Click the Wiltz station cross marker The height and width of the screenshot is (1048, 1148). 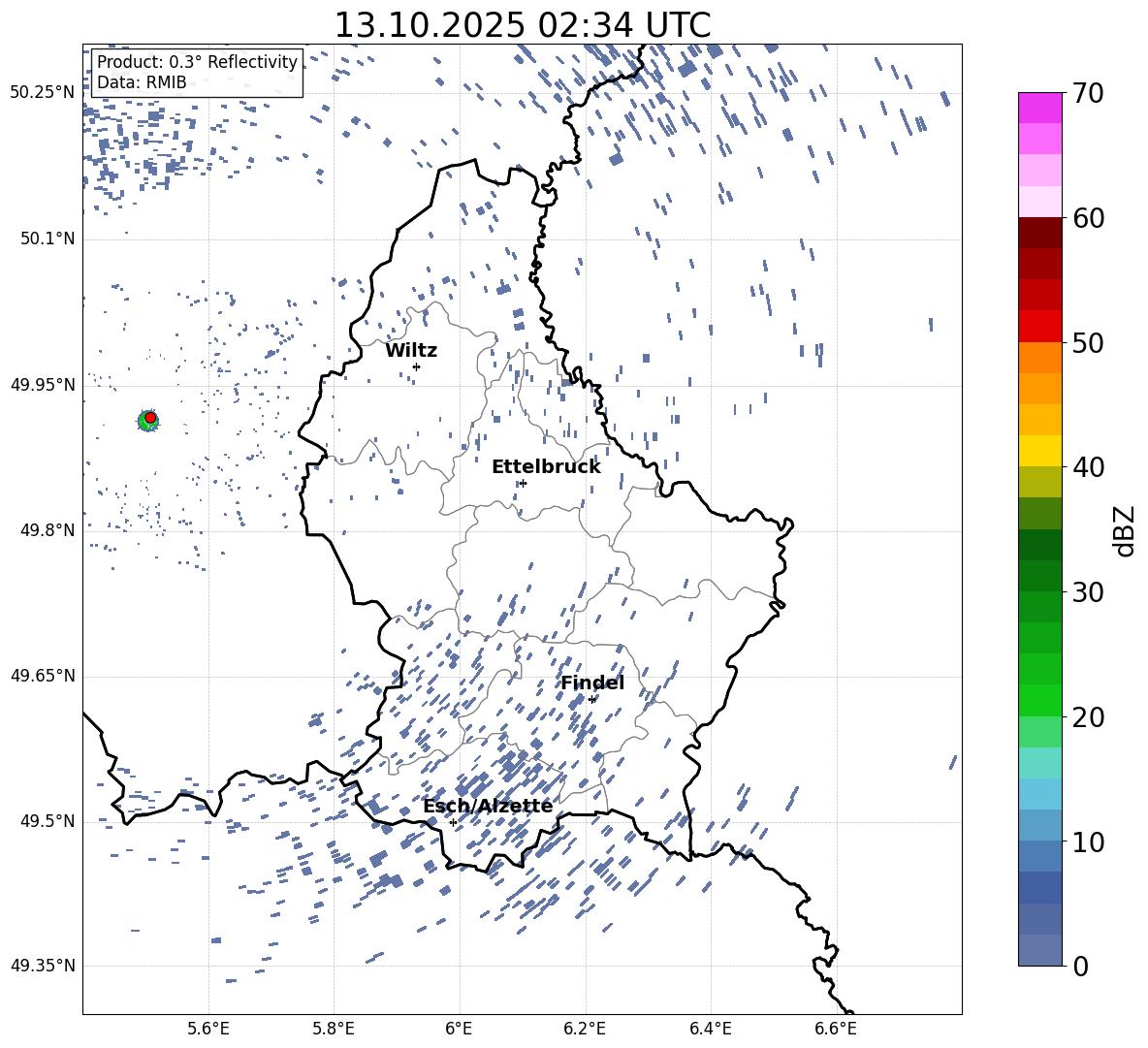(416, 366)
